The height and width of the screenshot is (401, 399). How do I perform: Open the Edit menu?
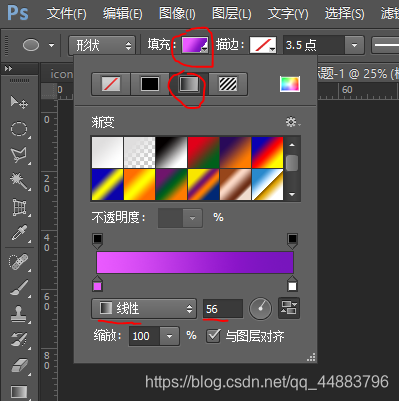[123, 14]
